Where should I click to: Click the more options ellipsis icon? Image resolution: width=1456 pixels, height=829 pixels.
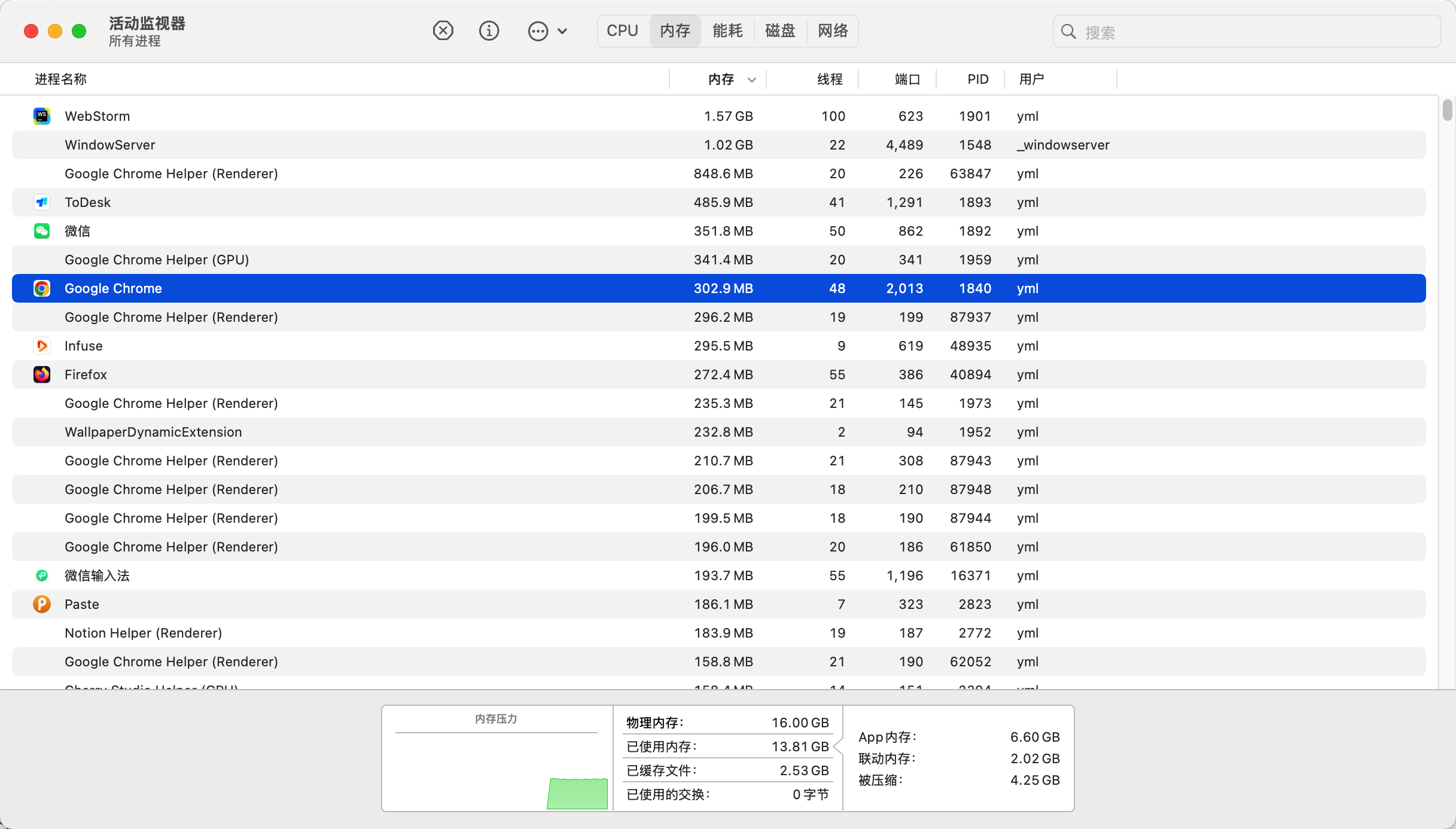tap(538, 31)
